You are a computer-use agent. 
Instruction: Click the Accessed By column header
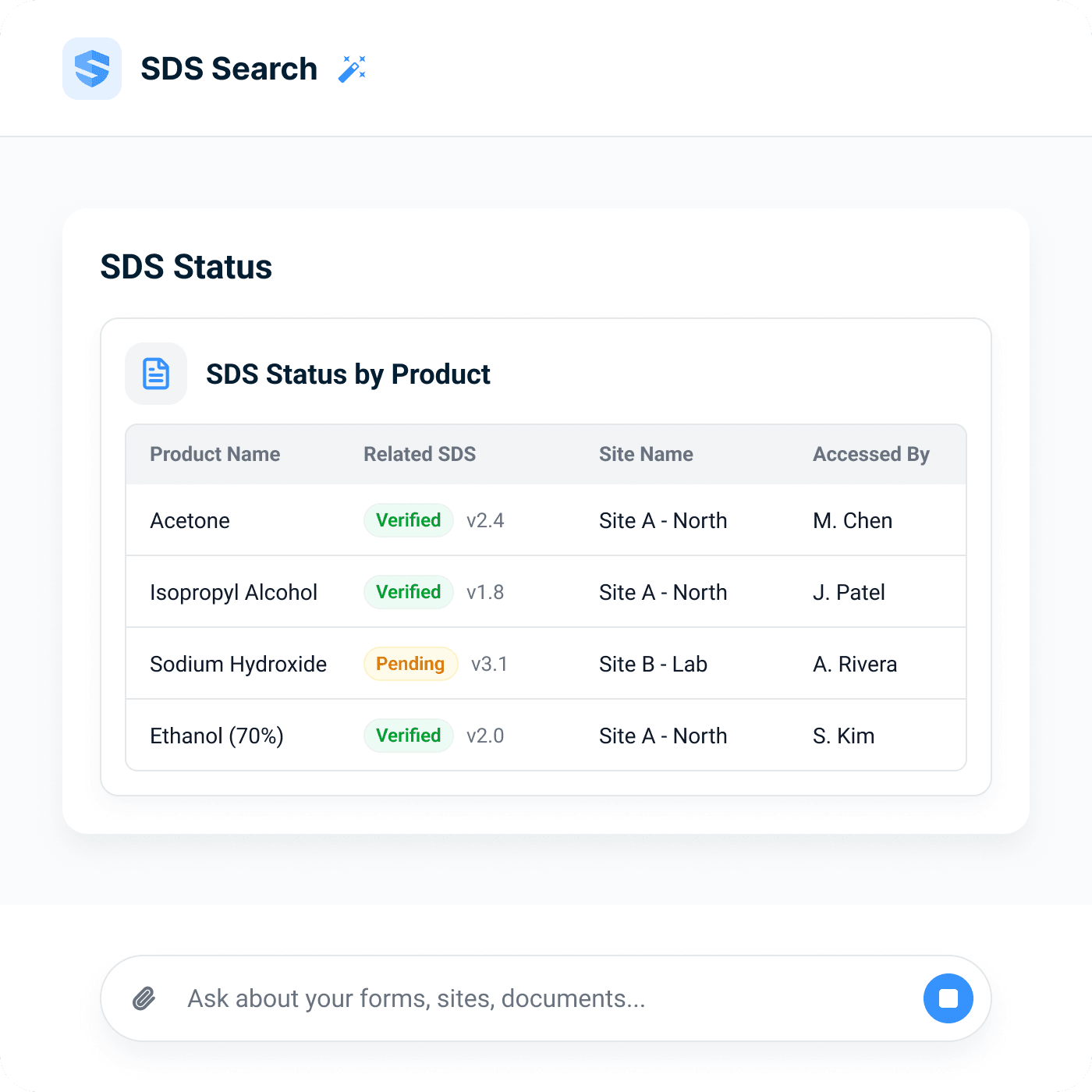[871, 454]
